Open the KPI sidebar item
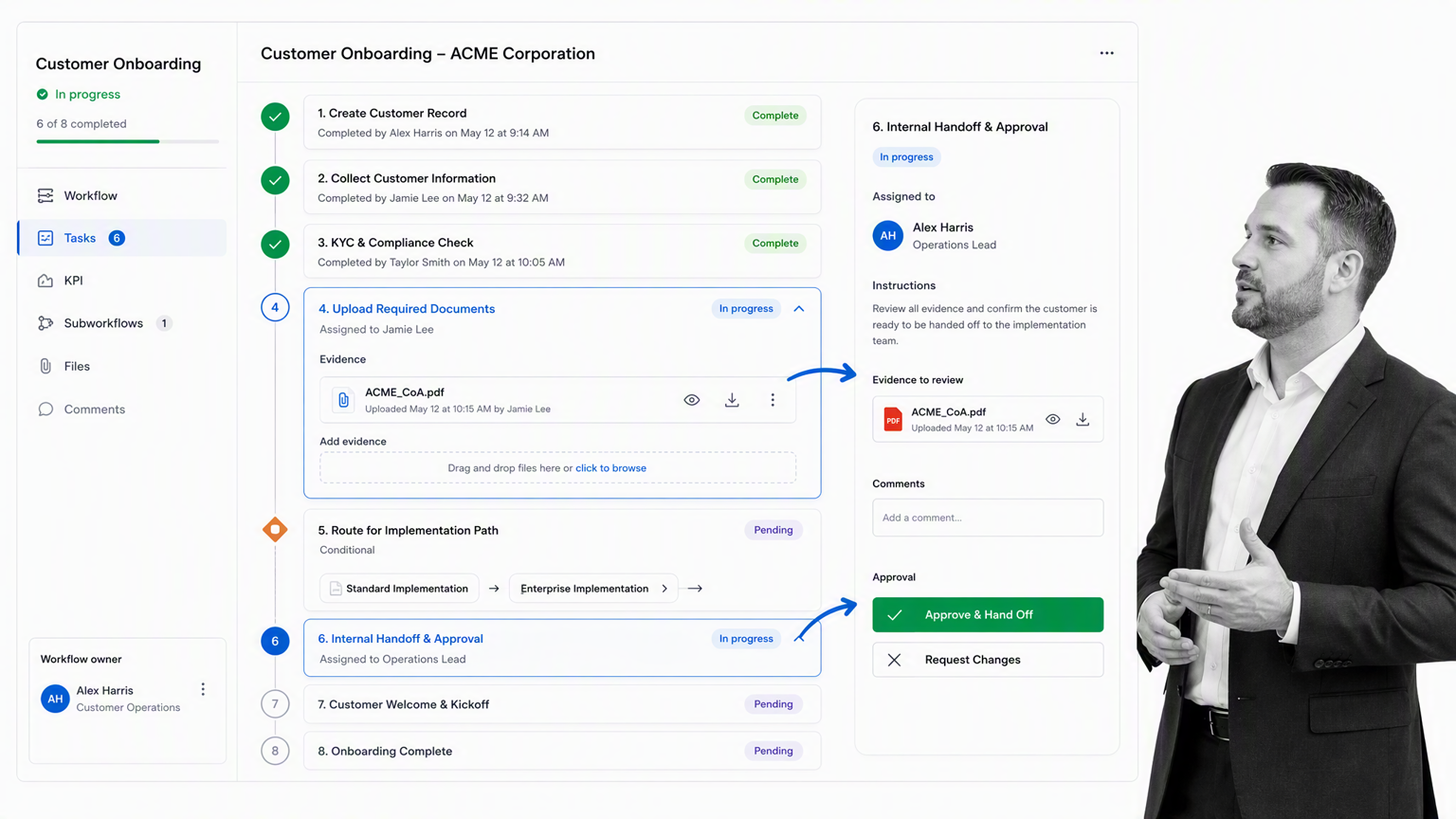This screenshot has width=1456, height=819. 121,281
